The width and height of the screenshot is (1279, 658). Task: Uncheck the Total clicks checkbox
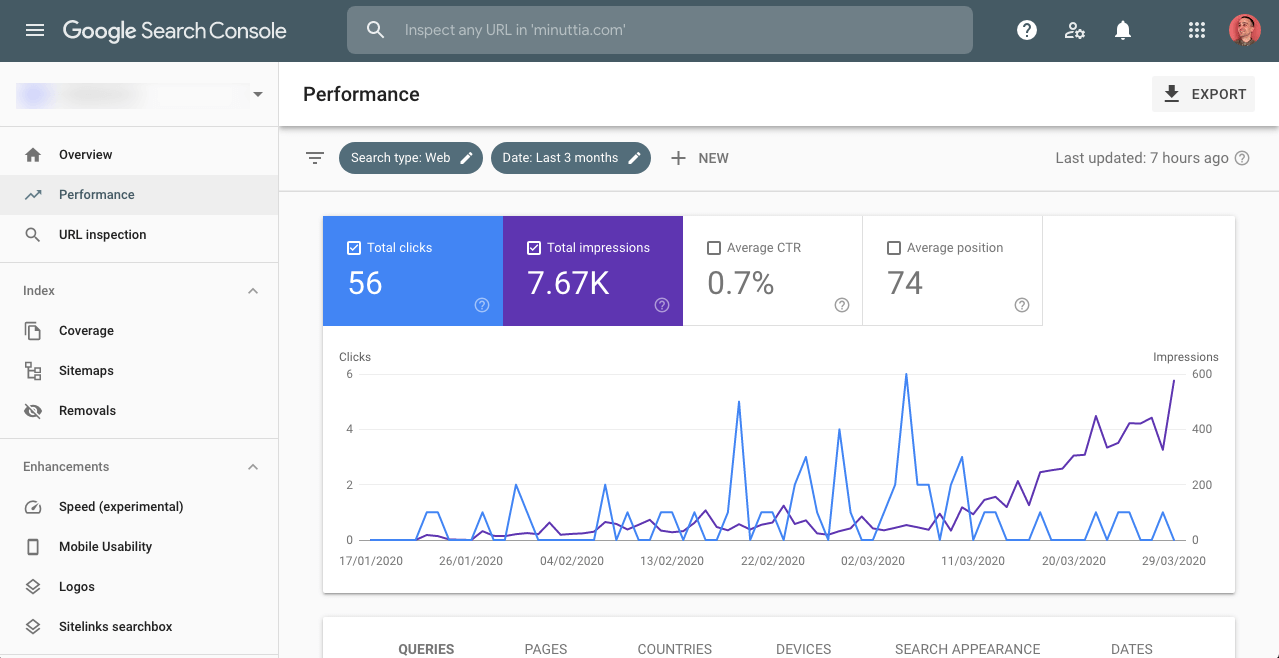coord(353,248)
